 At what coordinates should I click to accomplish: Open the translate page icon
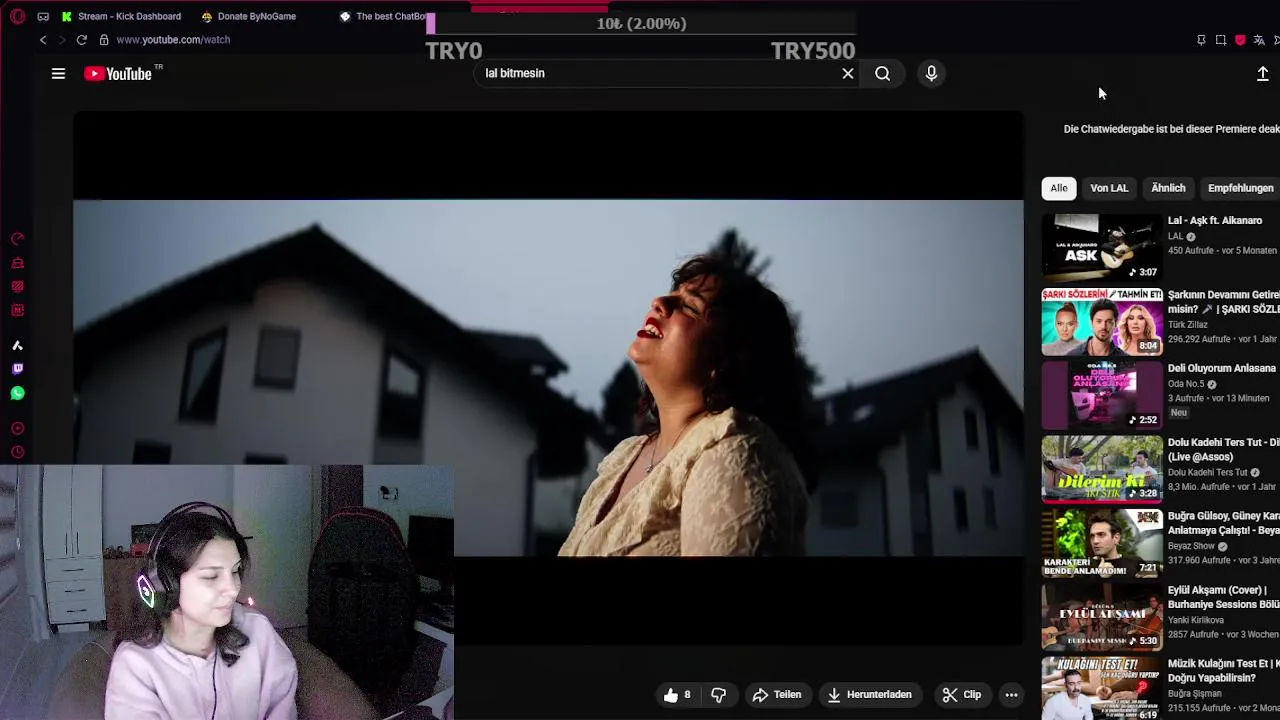pyautogui.click(x=1259, y=40)
